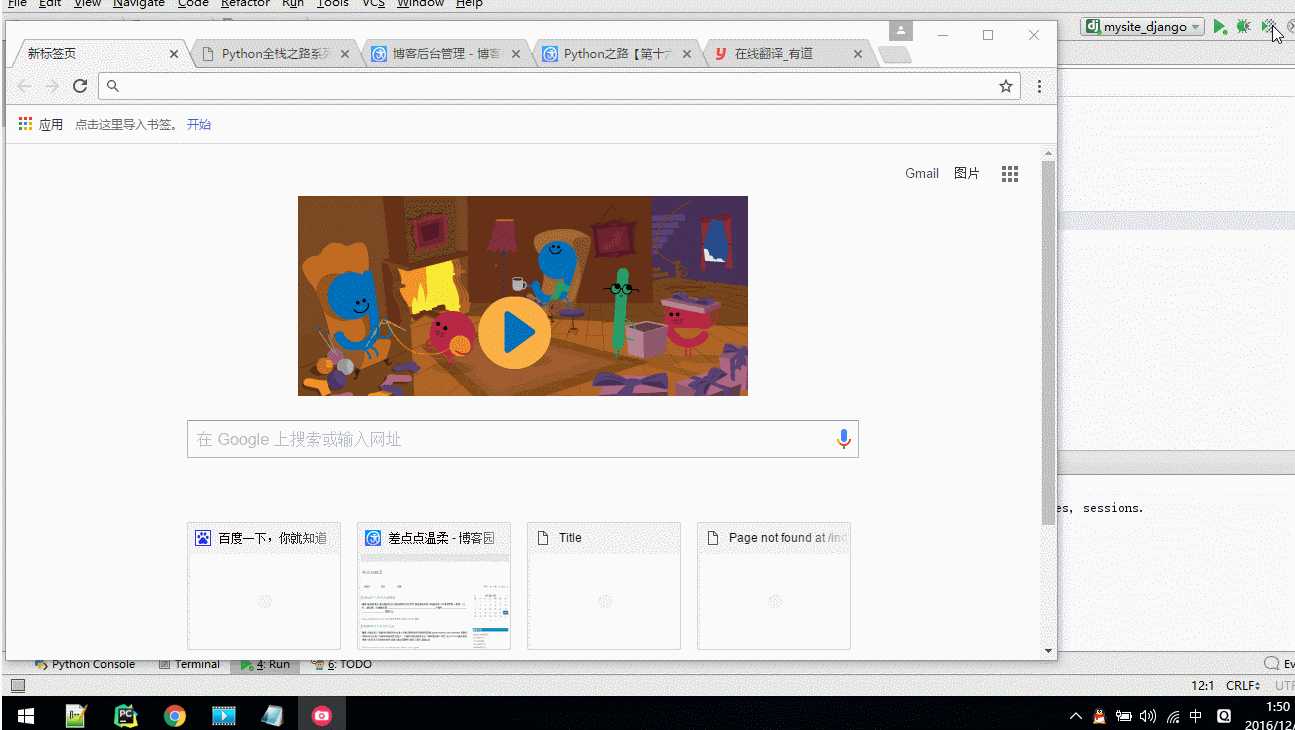Focus the Chrome address bar

click(x=559, y=86)
